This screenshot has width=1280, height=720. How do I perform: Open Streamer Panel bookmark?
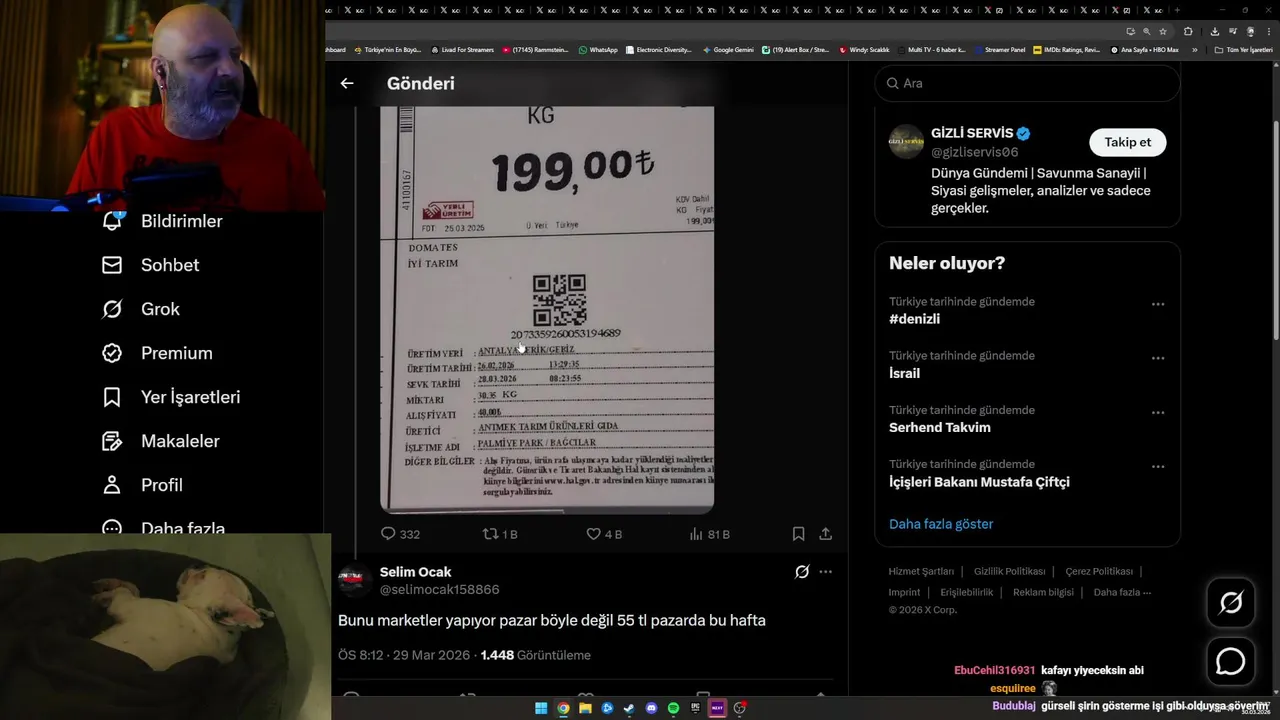pos(1000,49)
